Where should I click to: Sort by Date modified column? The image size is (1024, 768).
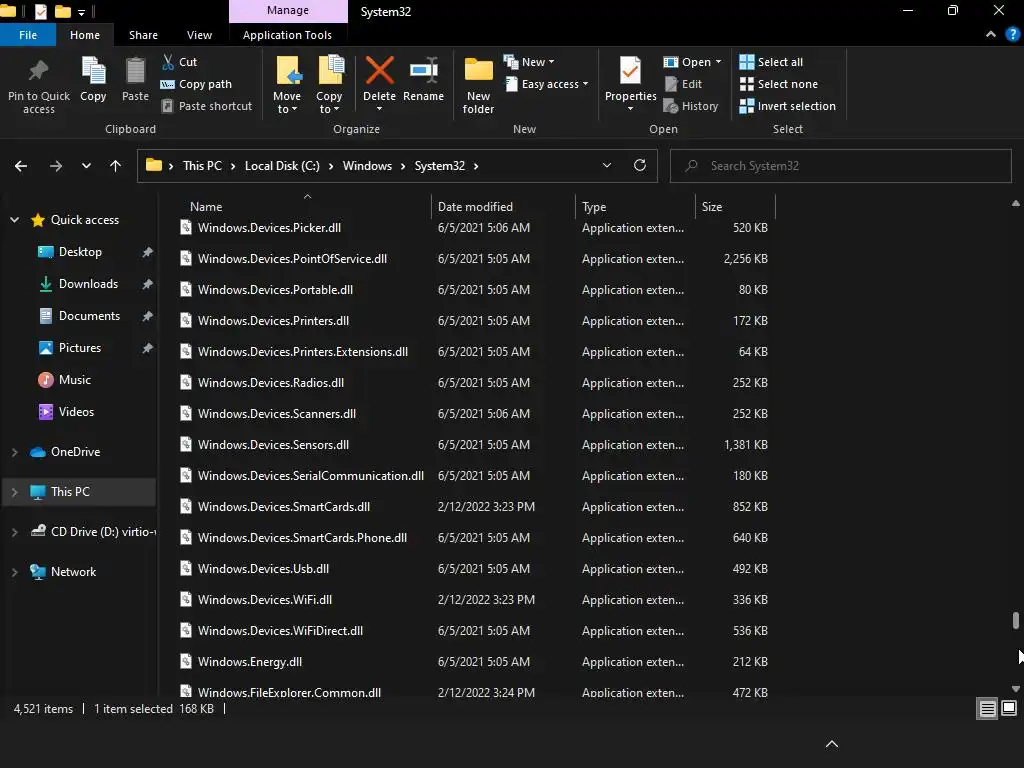click(503, 206)
